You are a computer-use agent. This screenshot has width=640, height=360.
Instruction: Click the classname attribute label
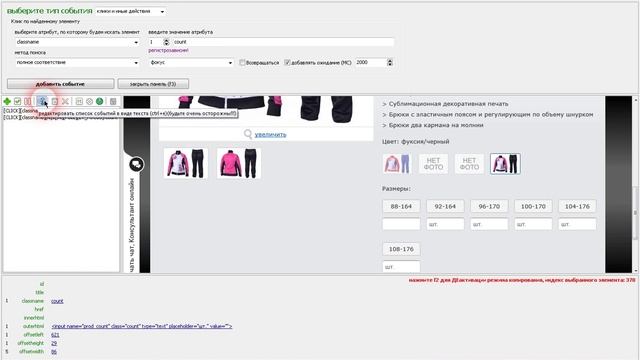click(33, 301)
